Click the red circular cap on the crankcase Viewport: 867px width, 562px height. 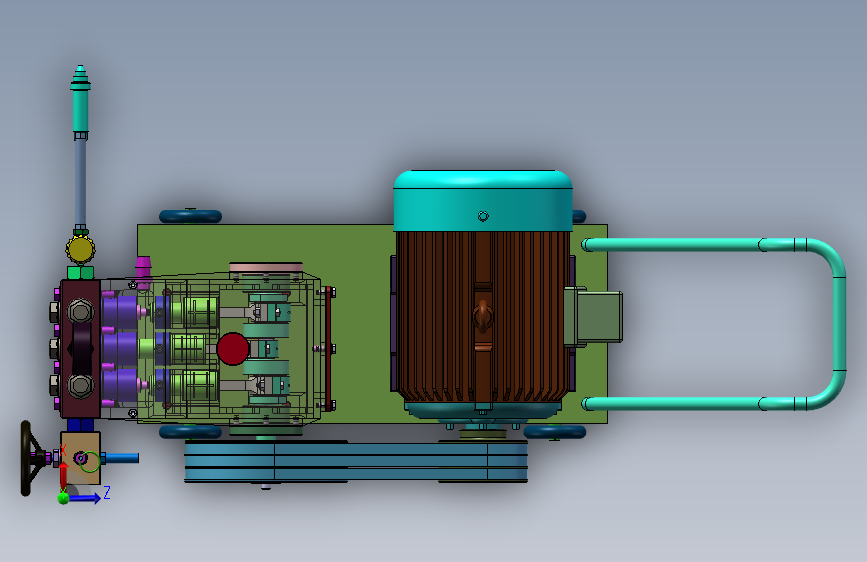click(x=233, y=348)
